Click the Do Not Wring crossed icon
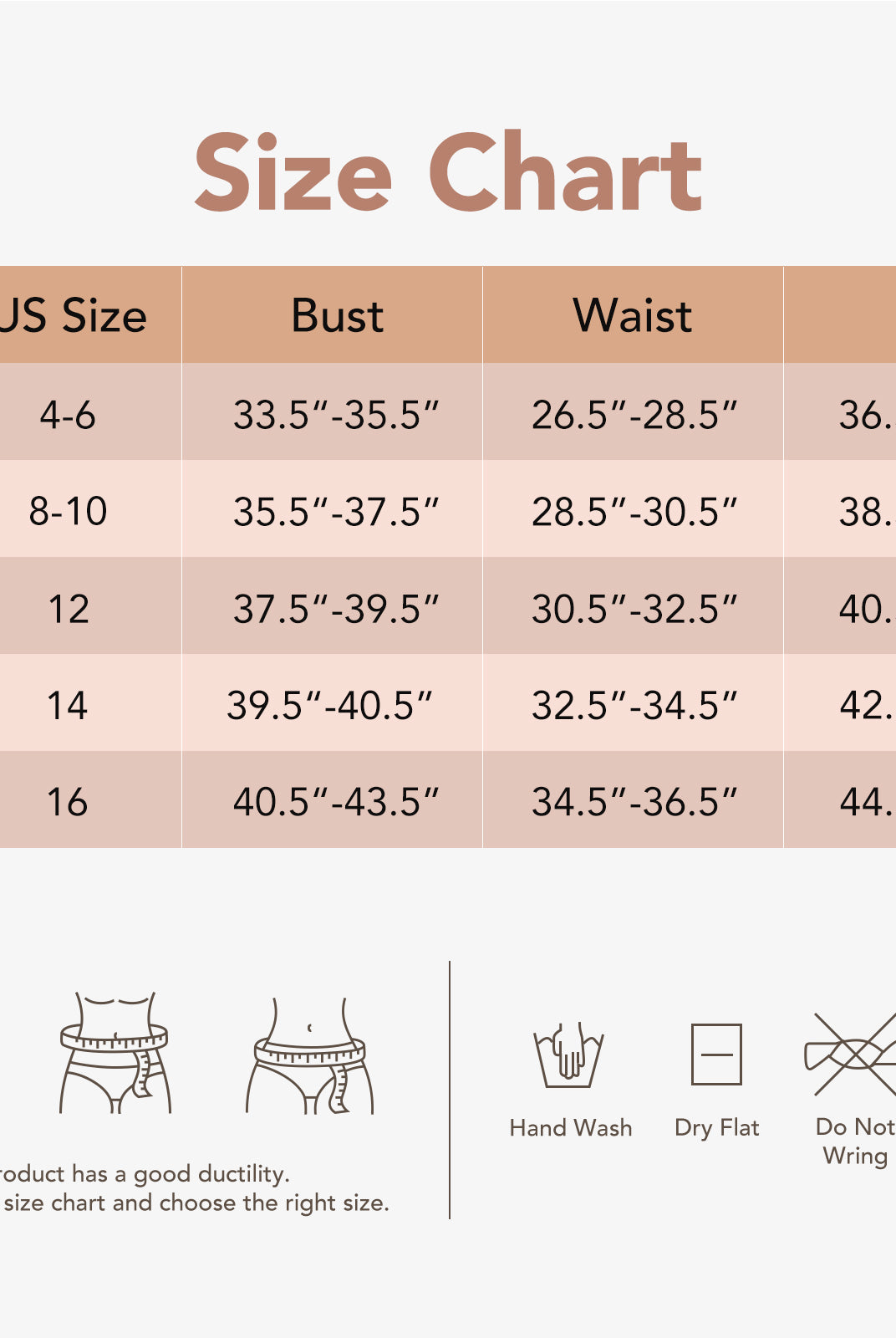 tap(853, 1054)
